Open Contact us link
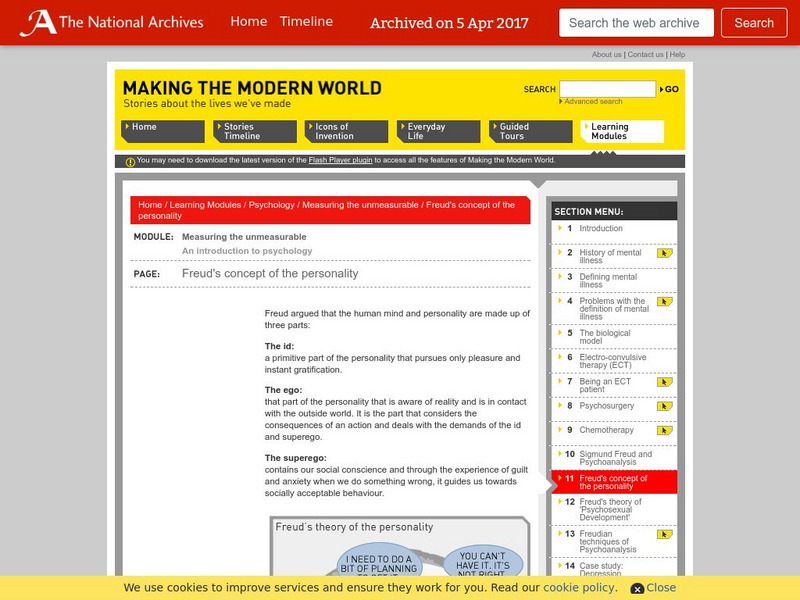The height and width of the screenshot is (600, 800). pos(645,55)
